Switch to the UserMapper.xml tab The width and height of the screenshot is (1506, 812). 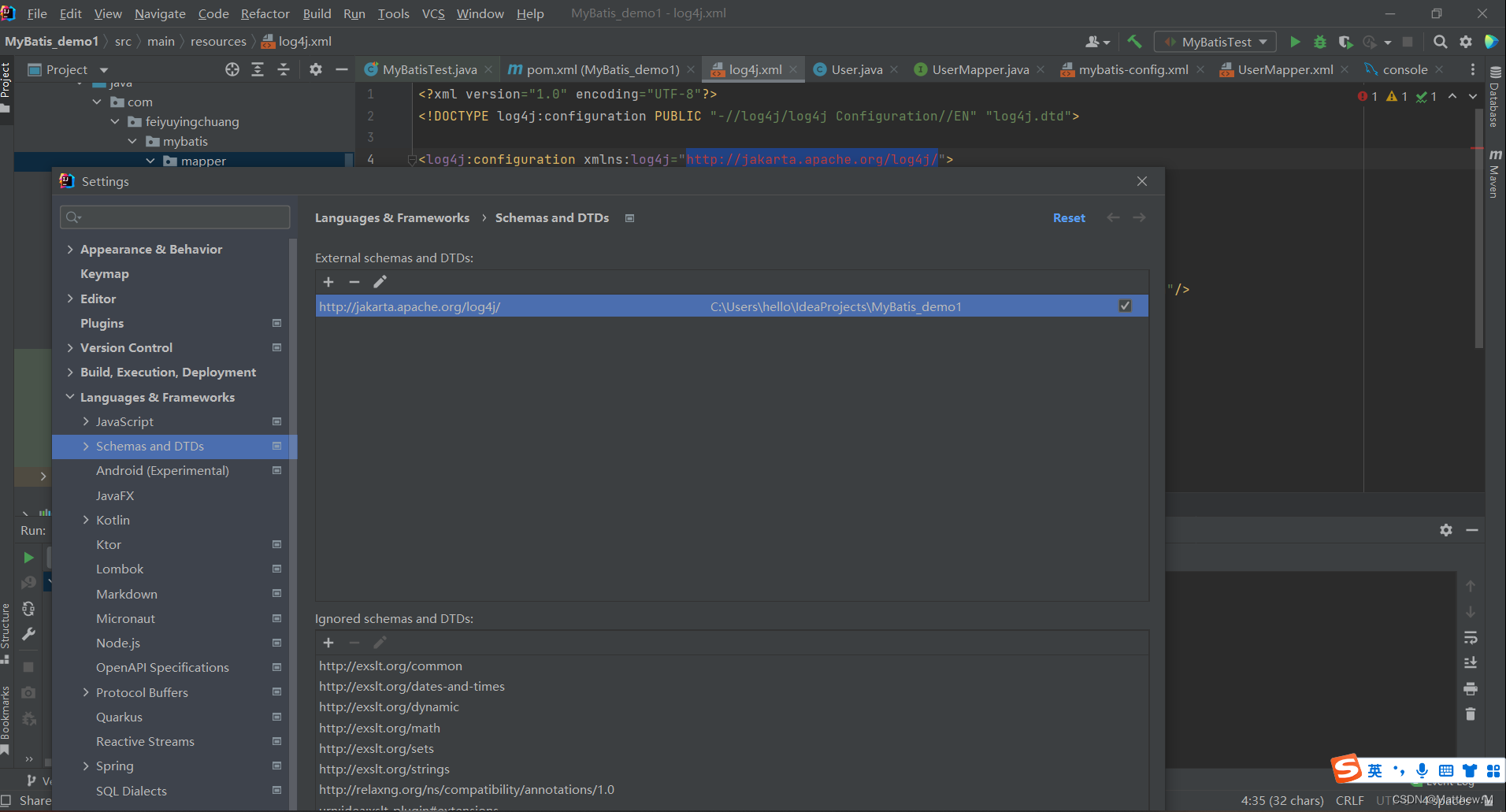(x=1285, y=69)
